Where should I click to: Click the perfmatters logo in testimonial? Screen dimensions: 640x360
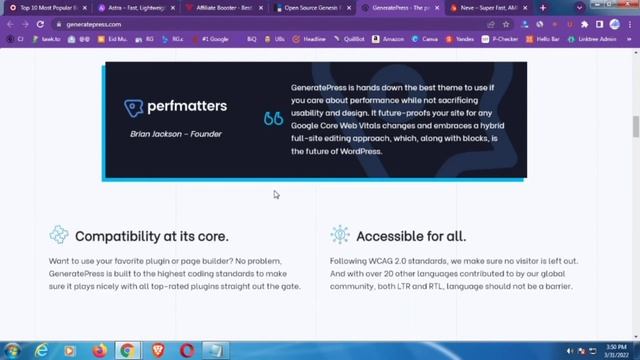click(176, 107)
